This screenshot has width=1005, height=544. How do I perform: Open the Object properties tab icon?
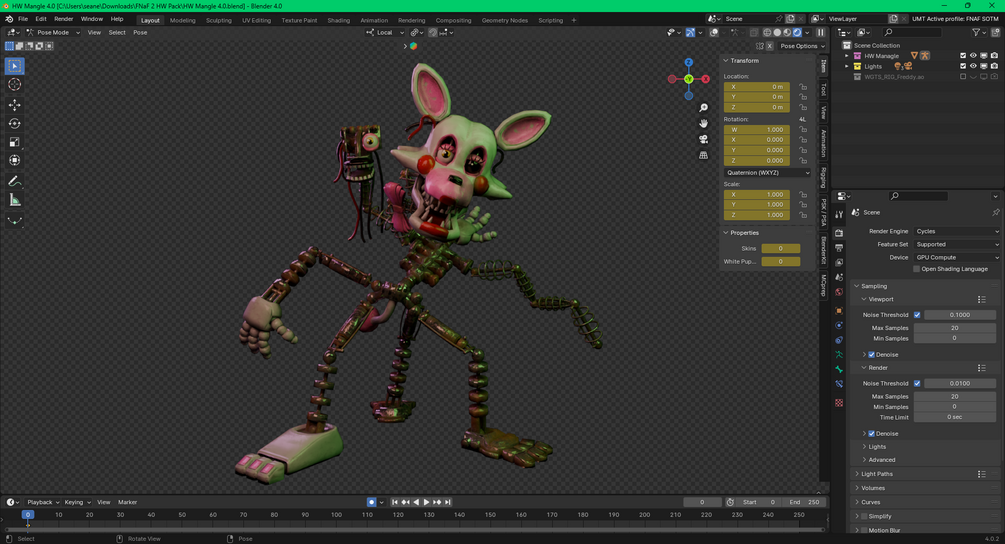[x=839, y=311]
